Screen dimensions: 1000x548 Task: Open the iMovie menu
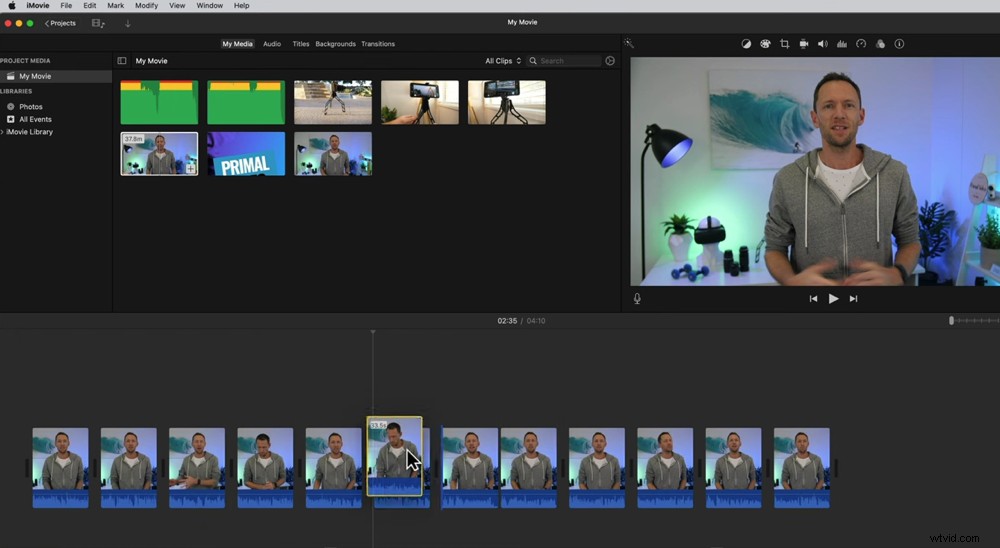click(37, 5)
